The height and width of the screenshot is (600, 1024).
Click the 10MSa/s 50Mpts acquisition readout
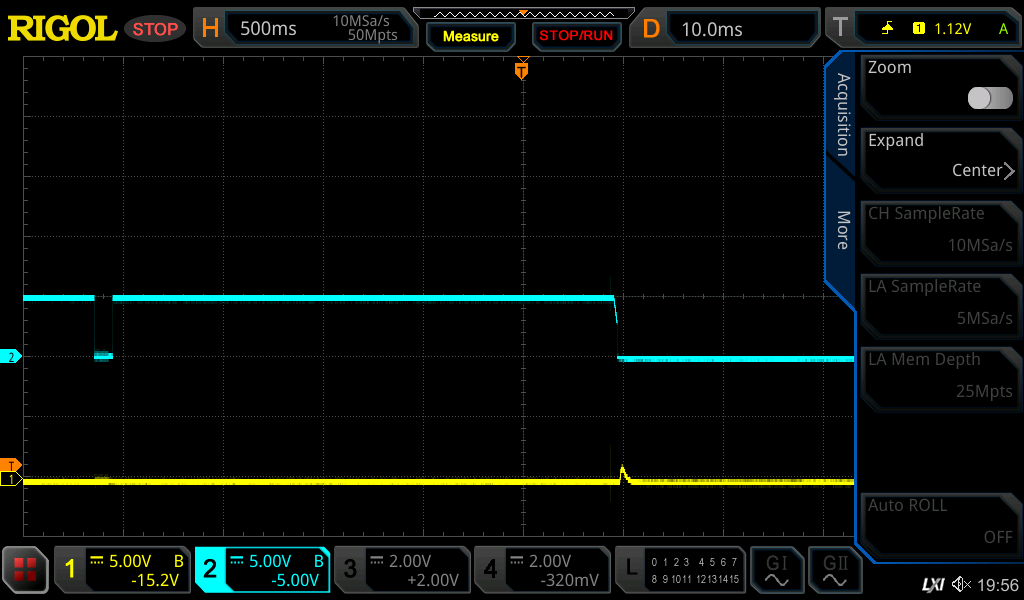(x=364, y=28)
